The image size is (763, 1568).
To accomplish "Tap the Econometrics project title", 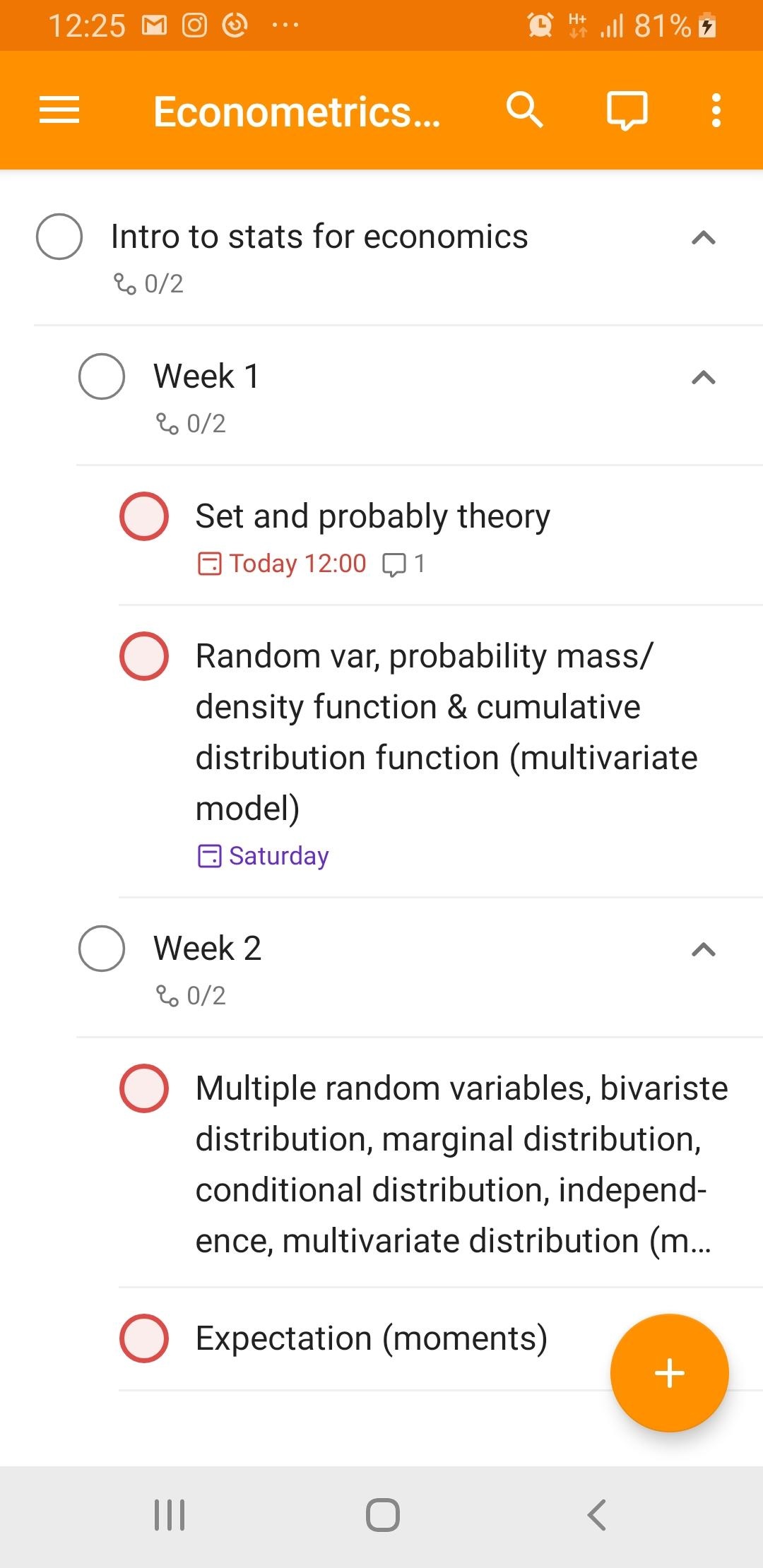I will pos(297,112).
